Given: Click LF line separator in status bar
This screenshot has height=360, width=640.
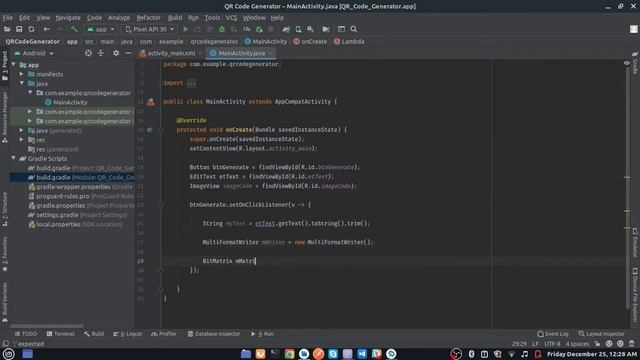Looking at the screenshot, I should pos(535,344).
